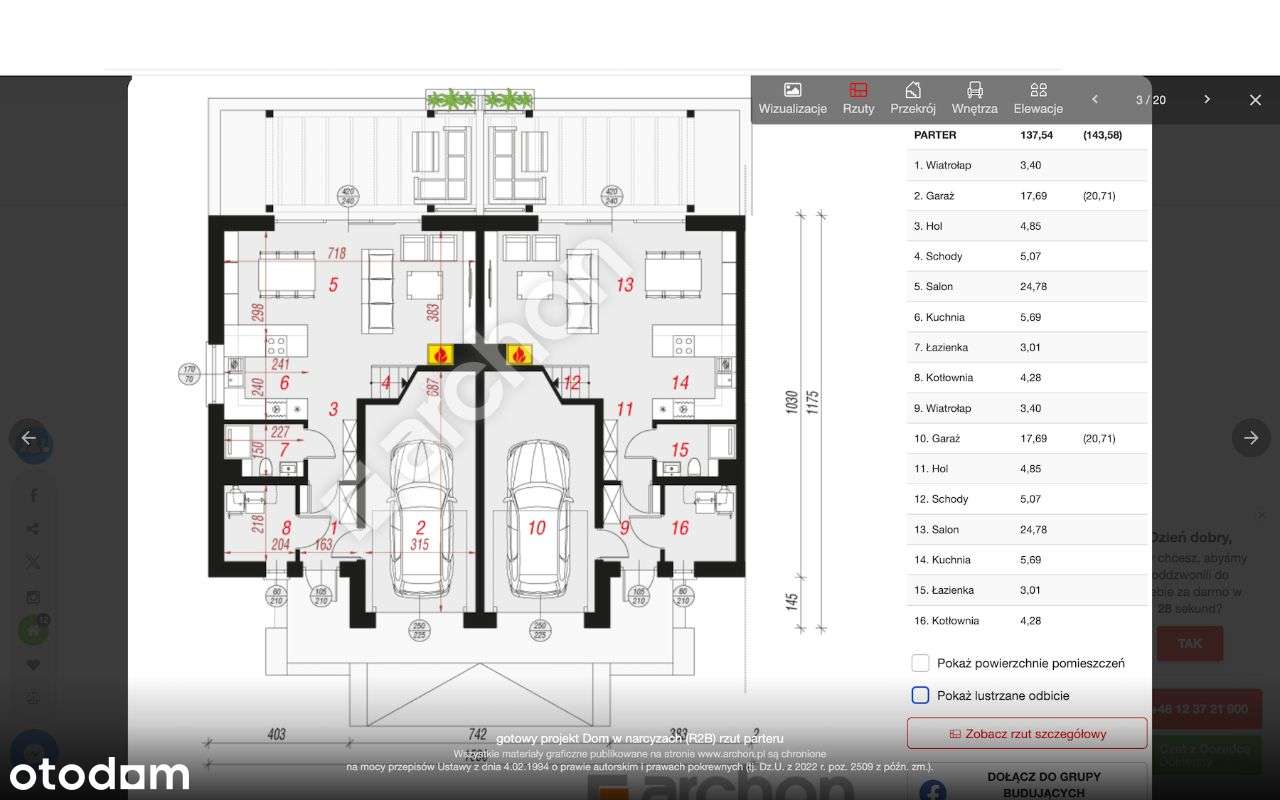Click the '2. Garaż' row text
Viewport: 1280px width, 800px height.
click(x=933, y=196)
